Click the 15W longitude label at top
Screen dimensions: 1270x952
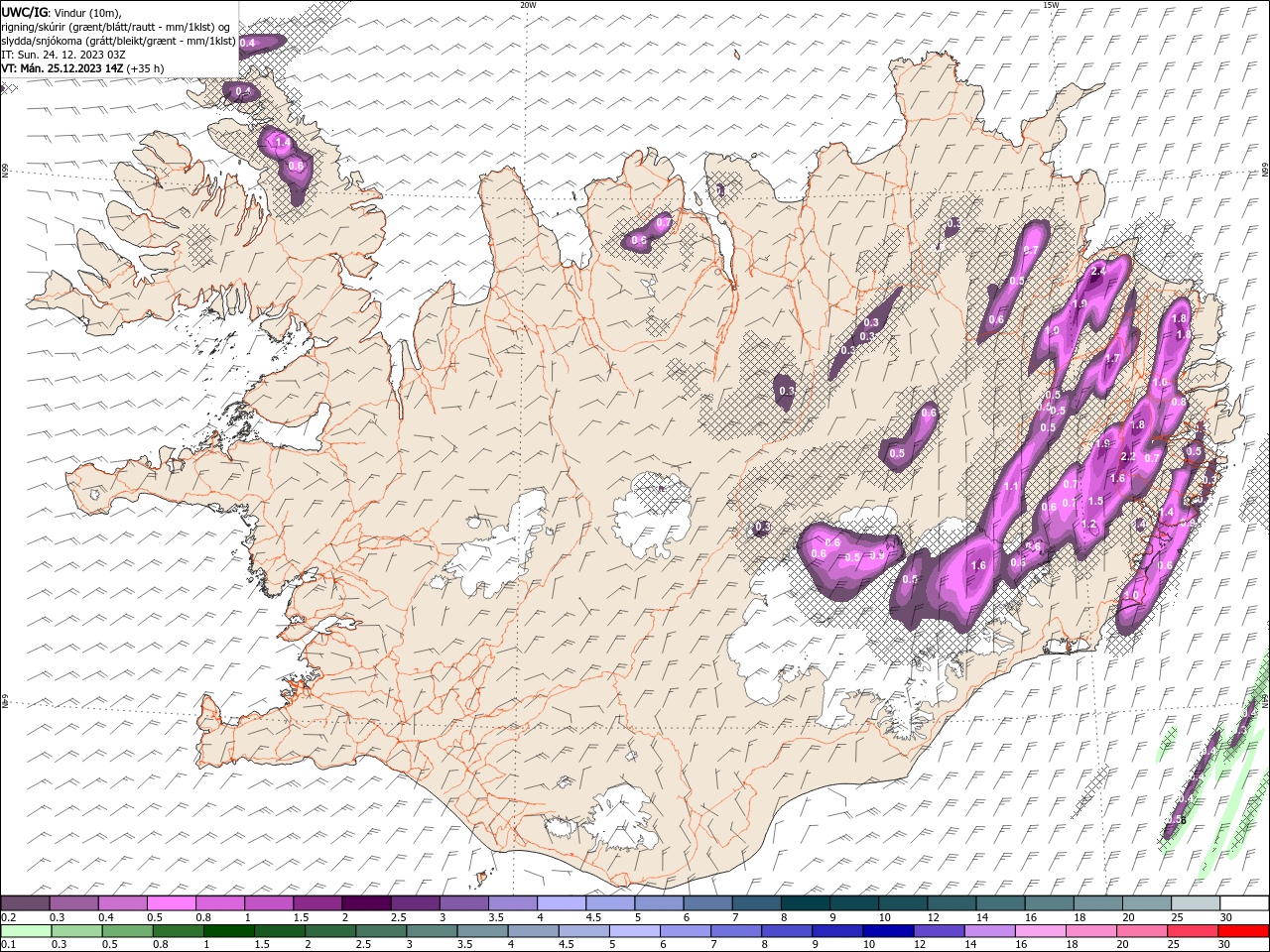click(x=1051, y=5)
